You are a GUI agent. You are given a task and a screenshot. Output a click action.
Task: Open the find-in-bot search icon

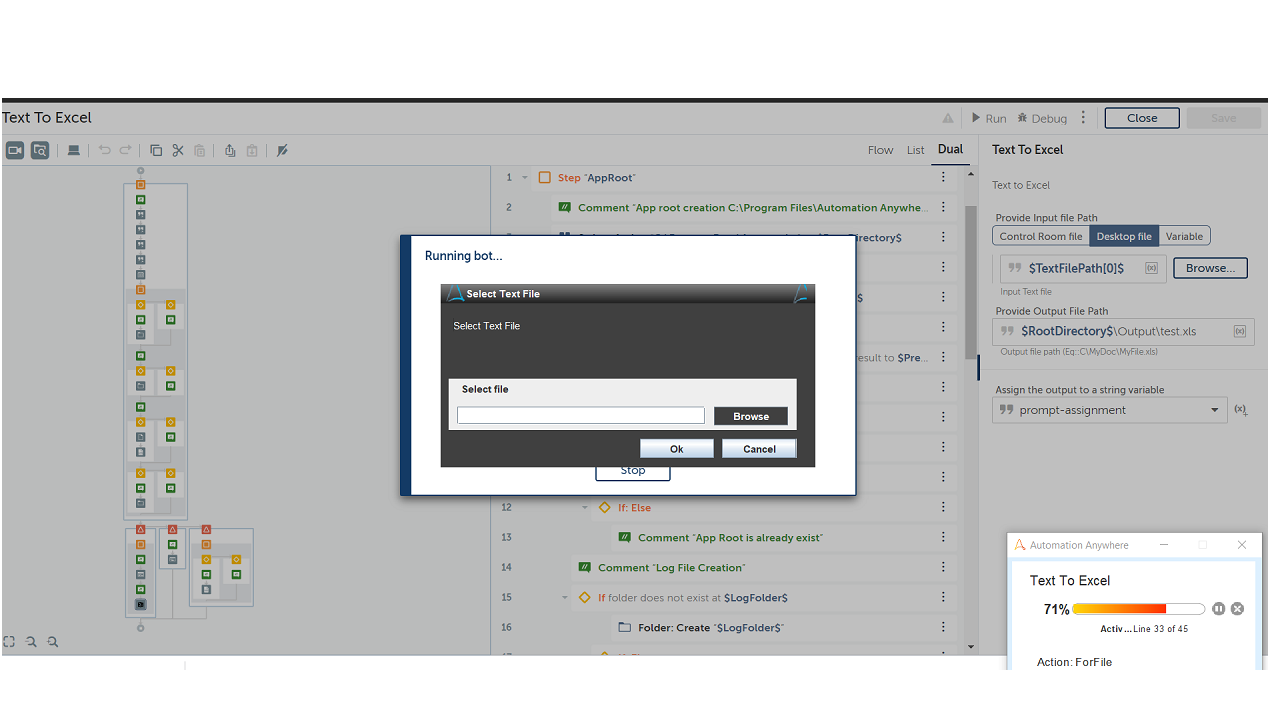click(x=40, y=150)
